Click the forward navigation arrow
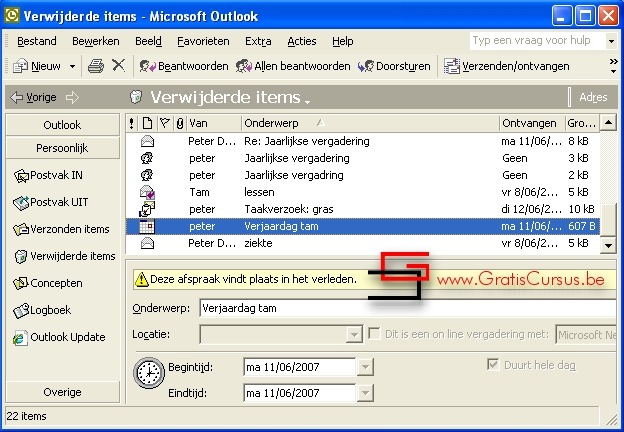 tap(72, 97)
